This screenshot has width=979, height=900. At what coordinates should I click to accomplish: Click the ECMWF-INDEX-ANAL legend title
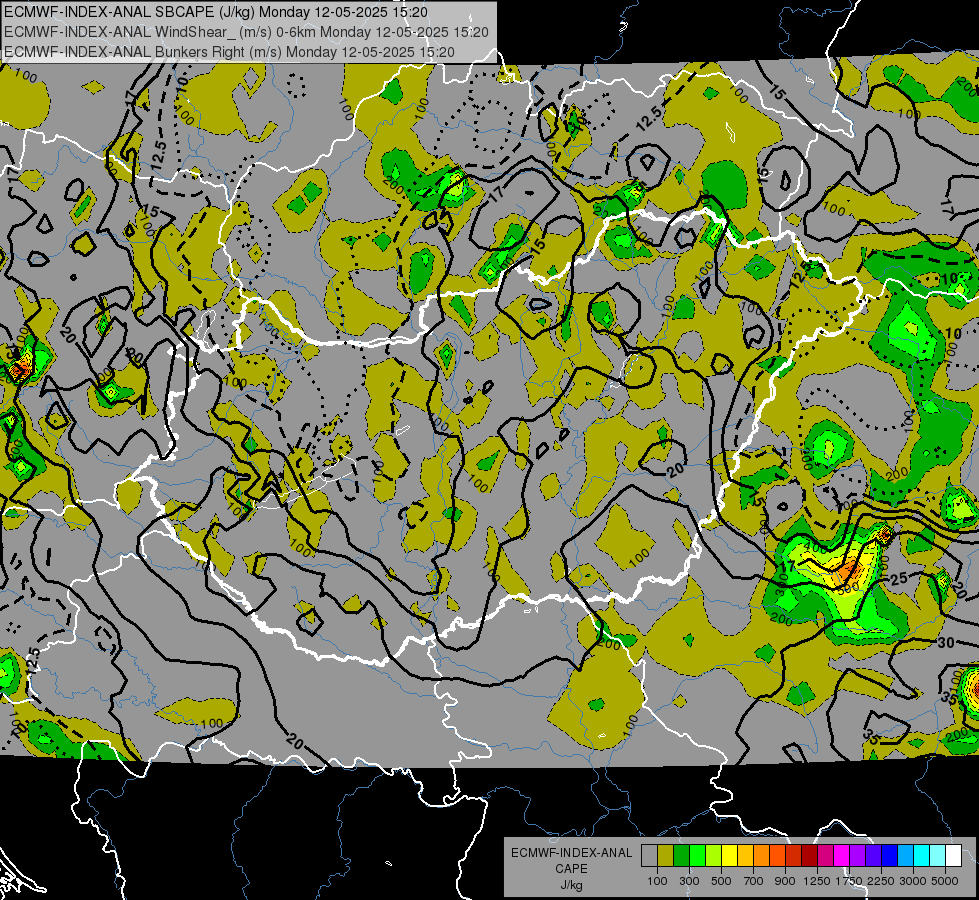tap(571, 853)
